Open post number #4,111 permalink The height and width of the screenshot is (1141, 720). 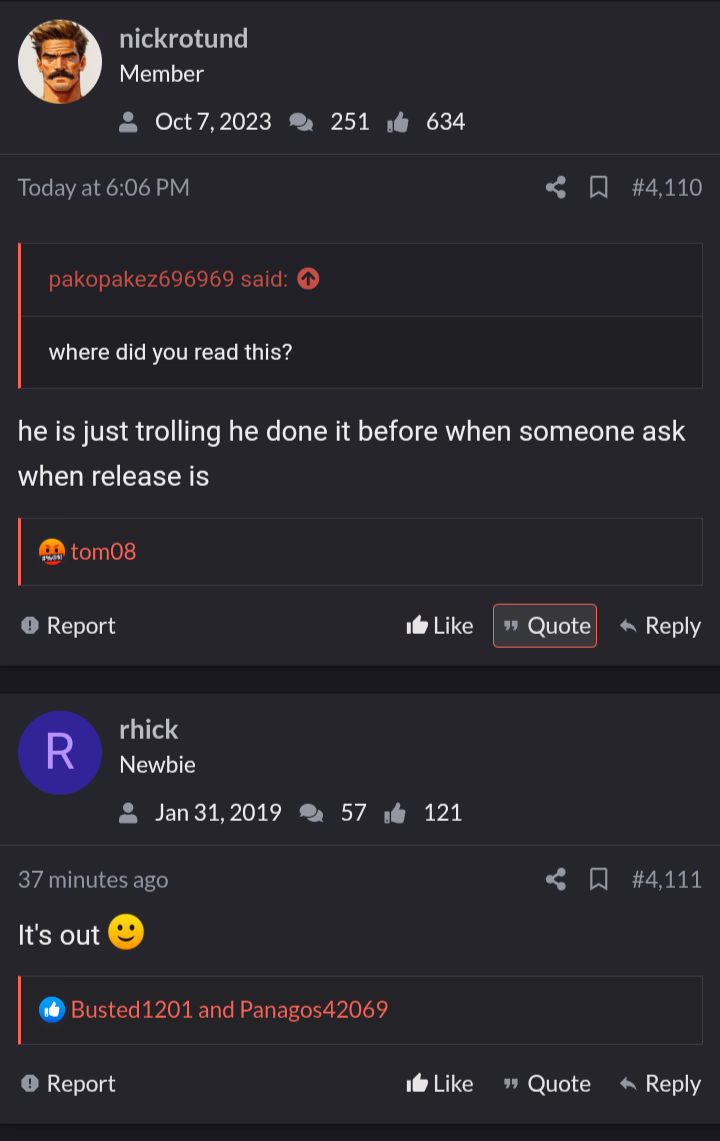click(667, 880)
